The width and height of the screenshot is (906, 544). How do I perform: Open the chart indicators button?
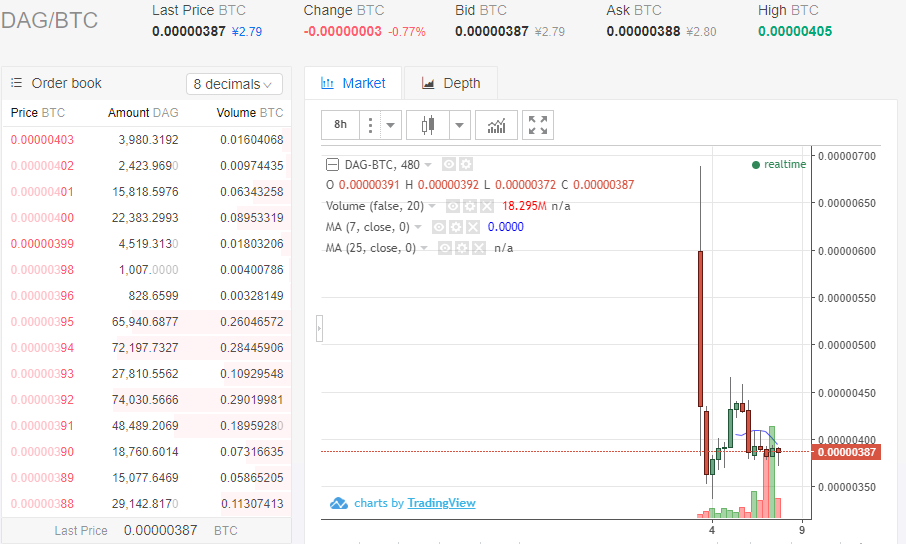(496, 125)
